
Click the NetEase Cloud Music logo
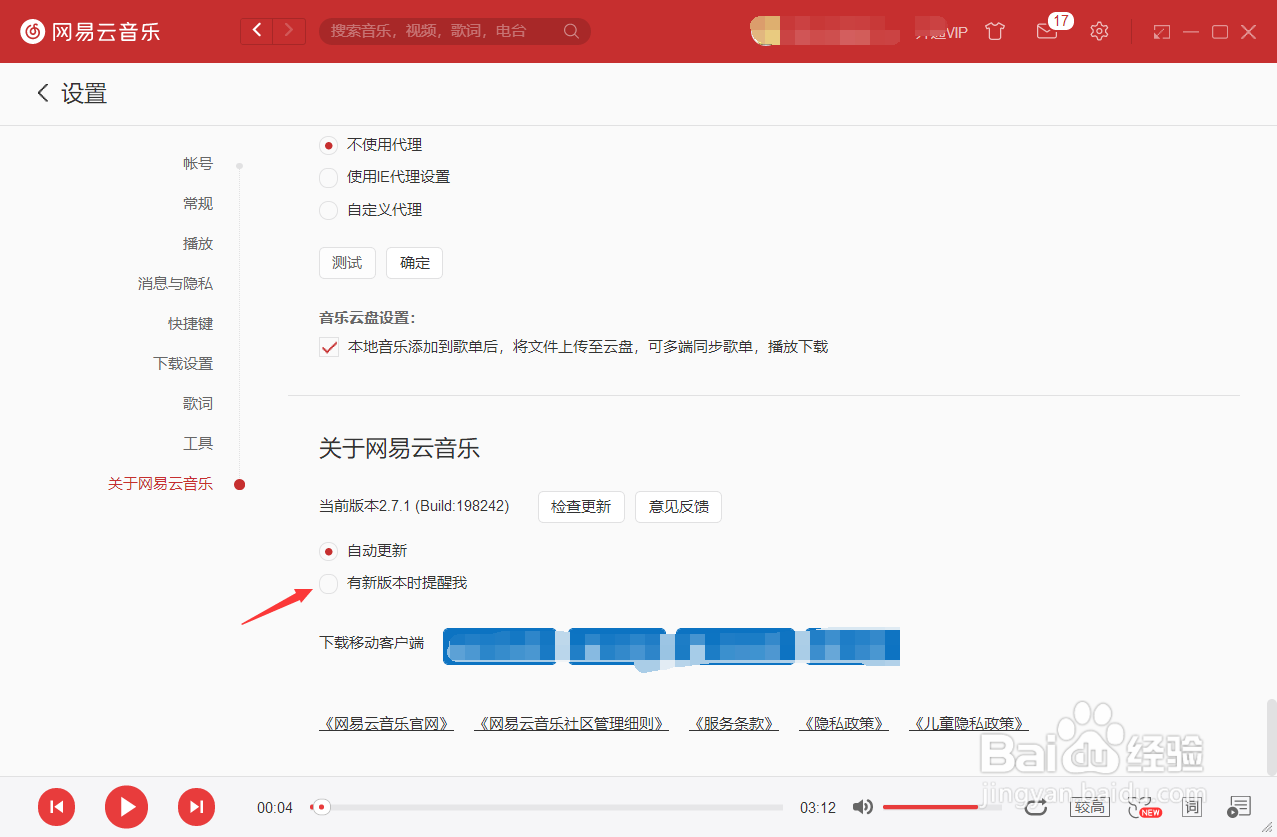90,31
